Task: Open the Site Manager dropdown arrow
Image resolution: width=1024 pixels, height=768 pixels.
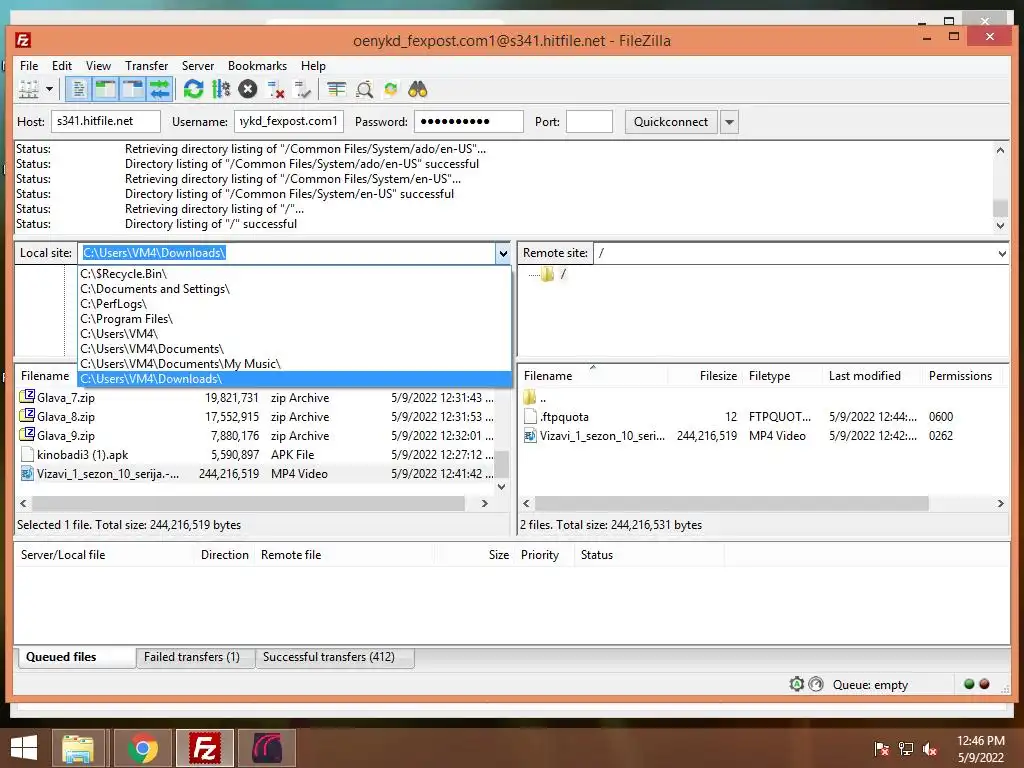Action: [49, 89]
